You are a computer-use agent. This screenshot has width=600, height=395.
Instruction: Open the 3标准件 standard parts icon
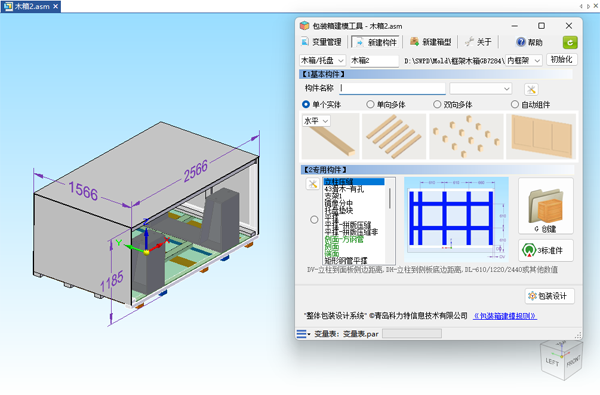click(x=546, y=250)
